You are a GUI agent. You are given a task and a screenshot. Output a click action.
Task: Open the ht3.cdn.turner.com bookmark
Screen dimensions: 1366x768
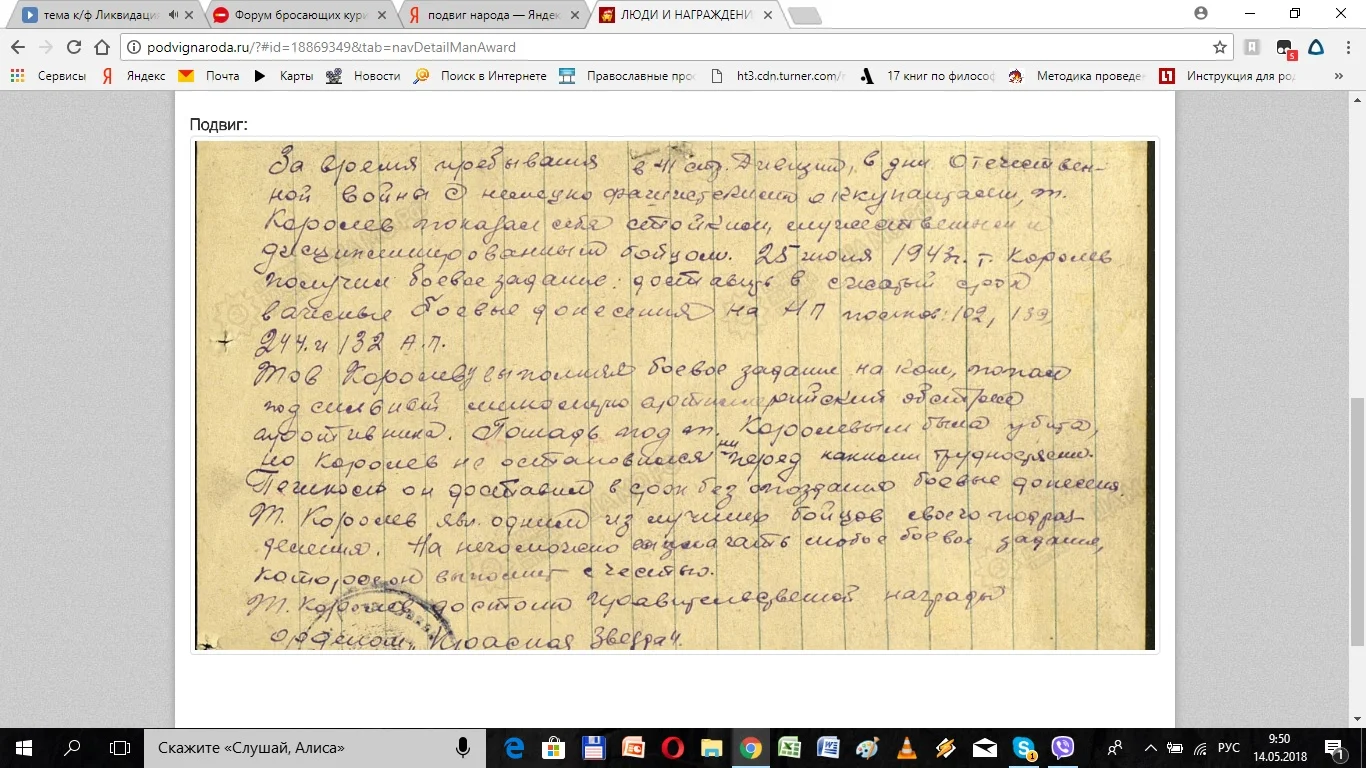click(777, 76)
